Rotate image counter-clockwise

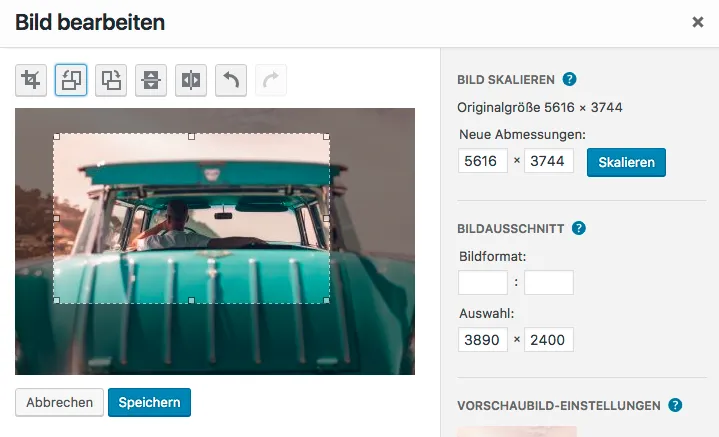pyautogui.click(x=71, y=80)
